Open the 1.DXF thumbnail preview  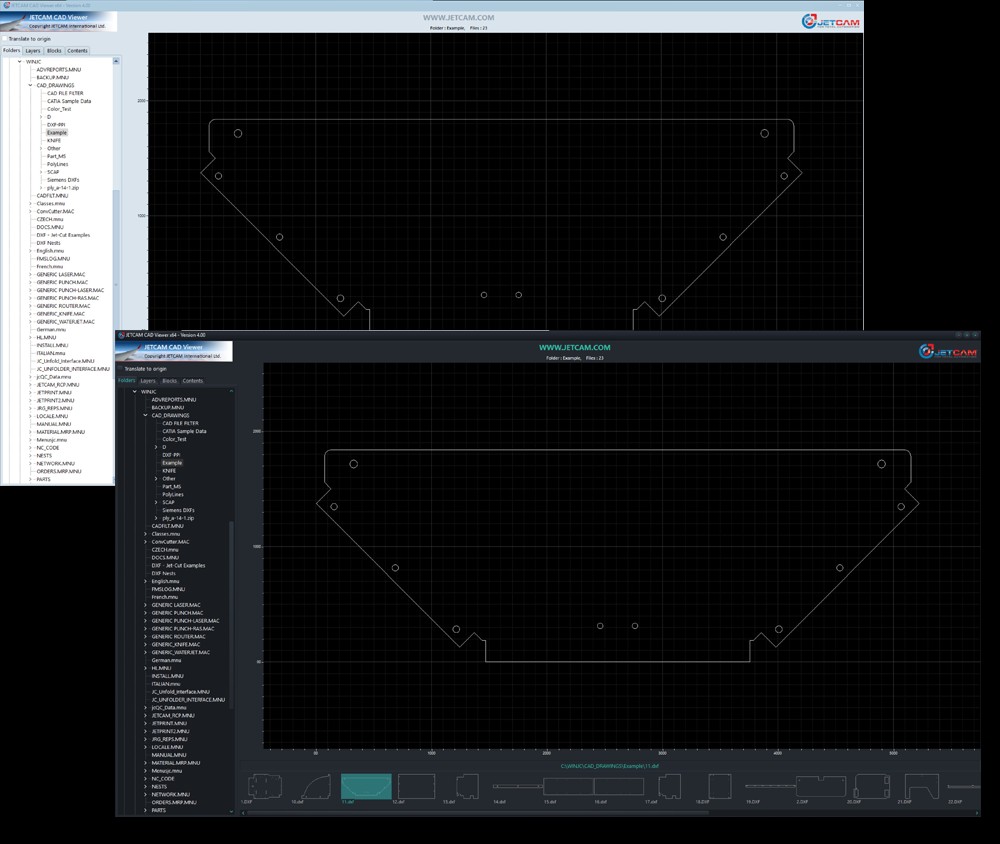[260, 786]
